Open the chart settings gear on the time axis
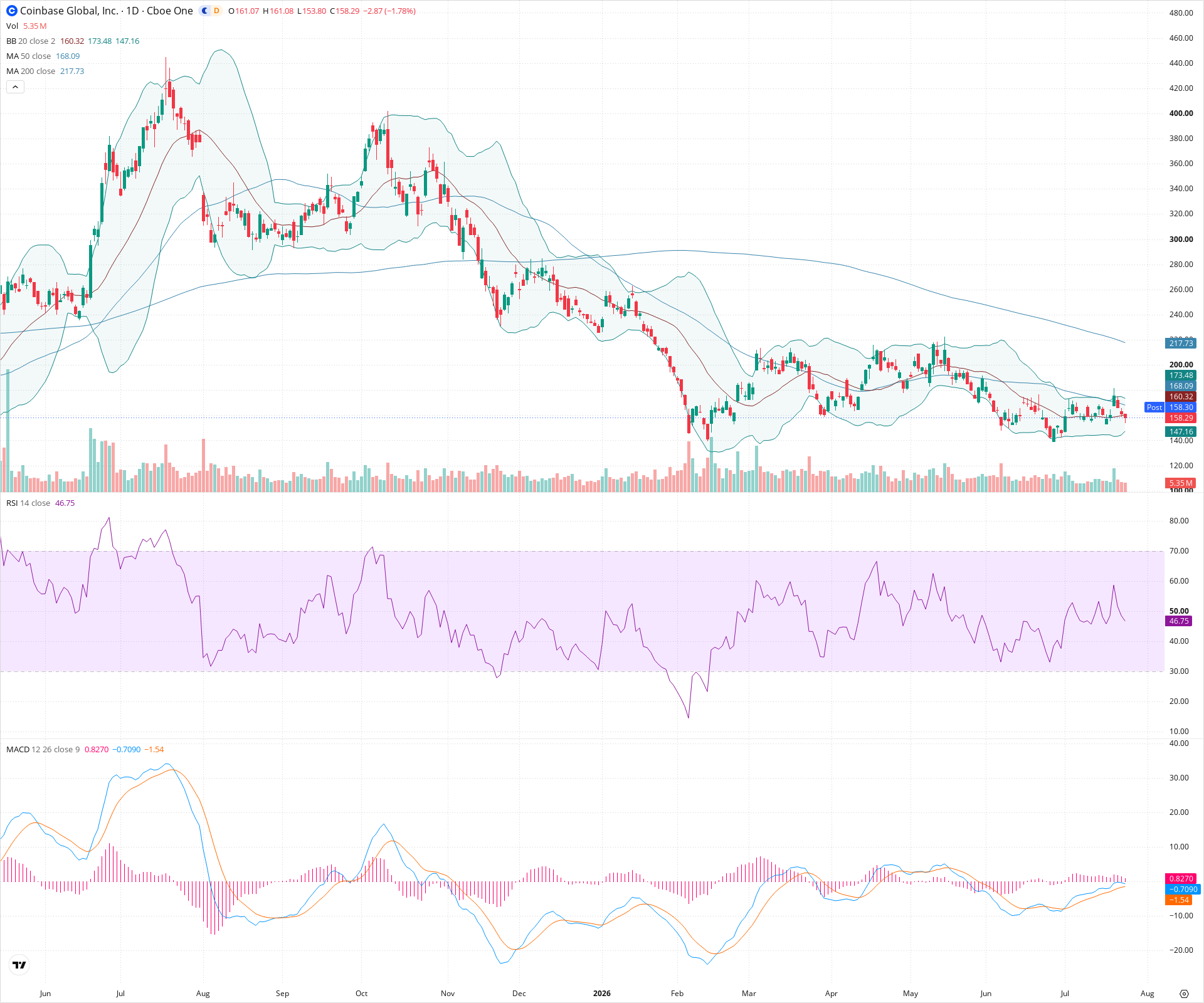The height and width of the screenshot is (1003, 1204). [1184, 994]
